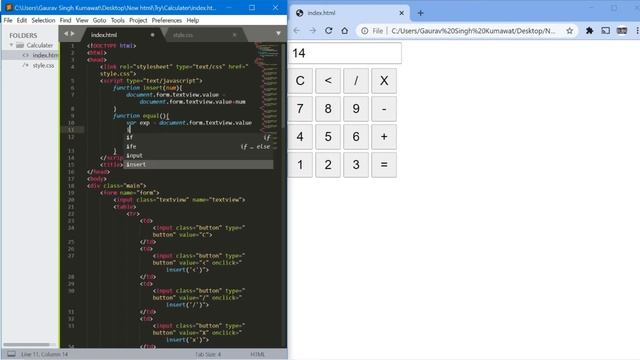640x360 pixels.
Task: Click Tab Size: 4 in status bar
Action: [208, 354]
